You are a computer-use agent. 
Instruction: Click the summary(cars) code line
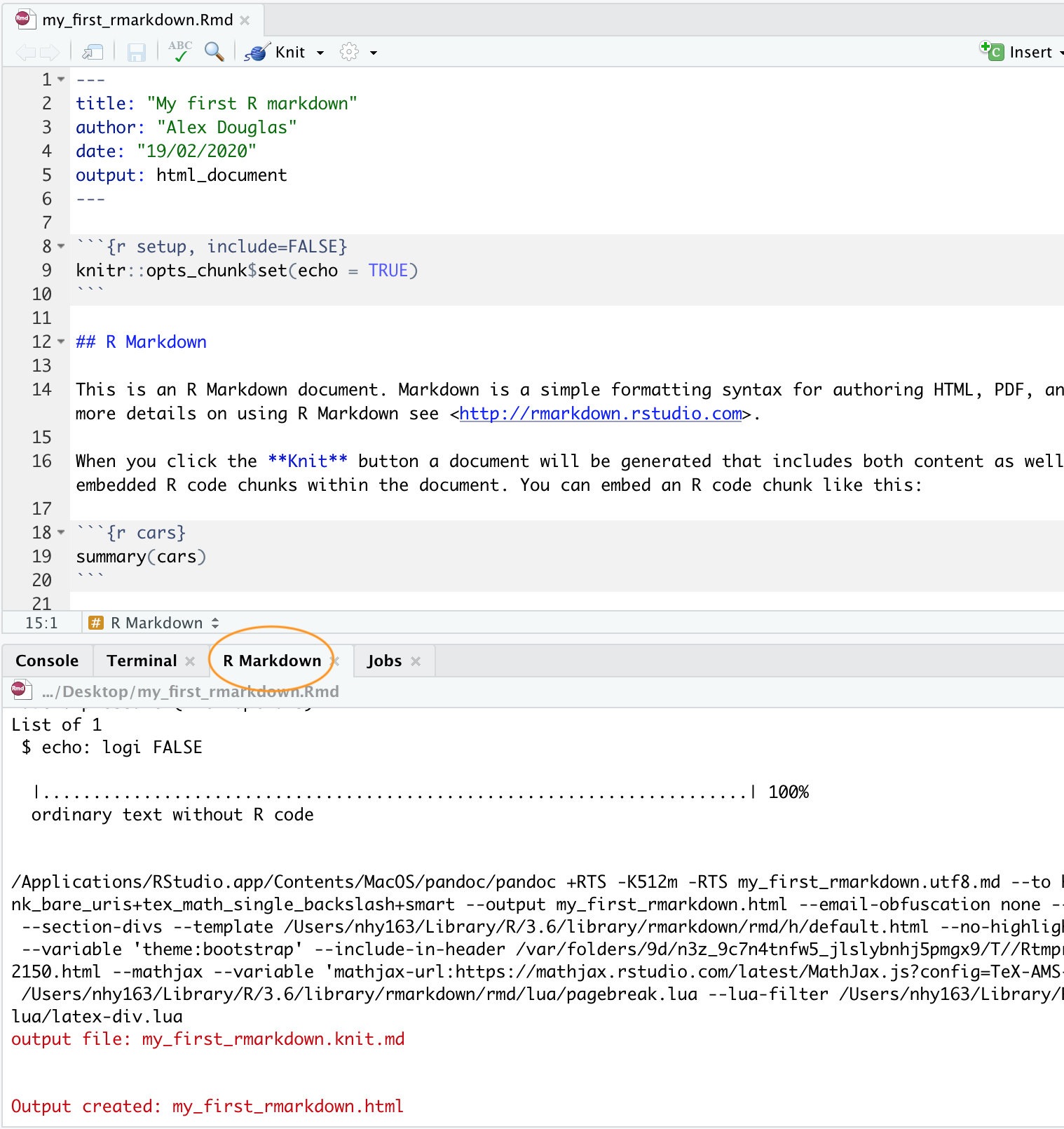tap(141, 556)
